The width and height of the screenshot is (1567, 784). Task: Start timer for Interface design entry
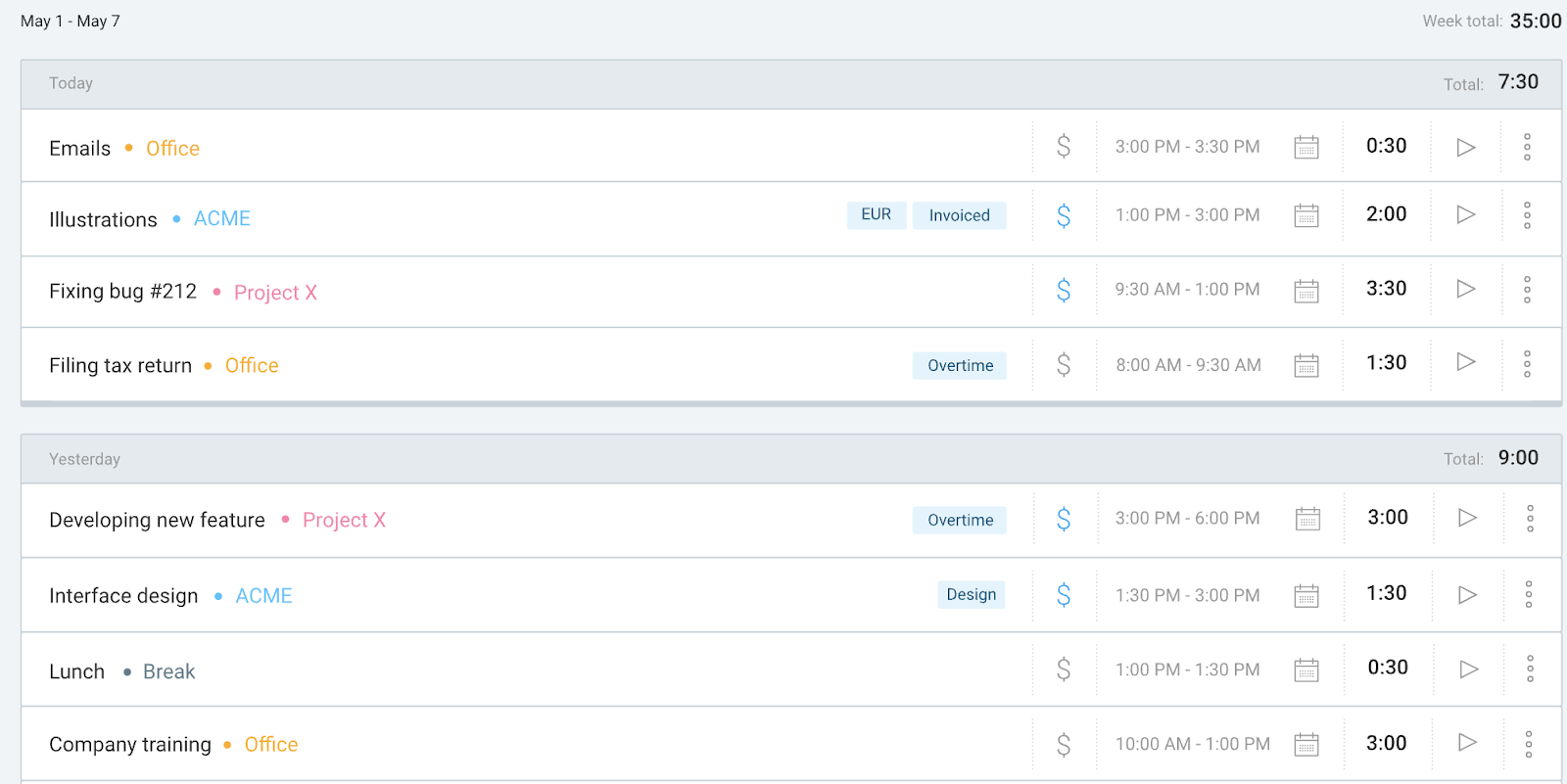click(x=1466, y=594)
